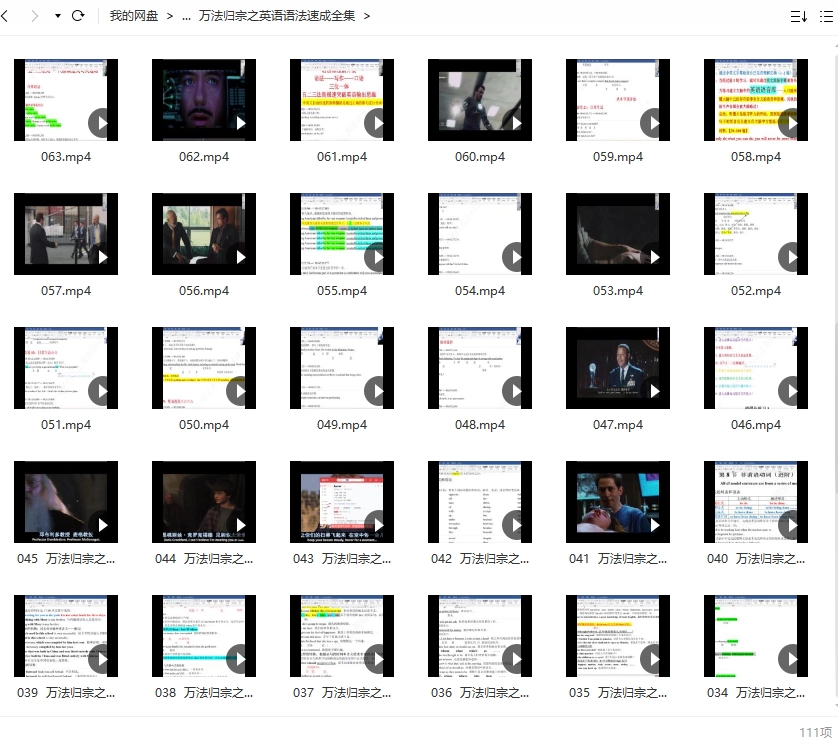
Task: Click play icon on 055.mp4
Action: 378,257
